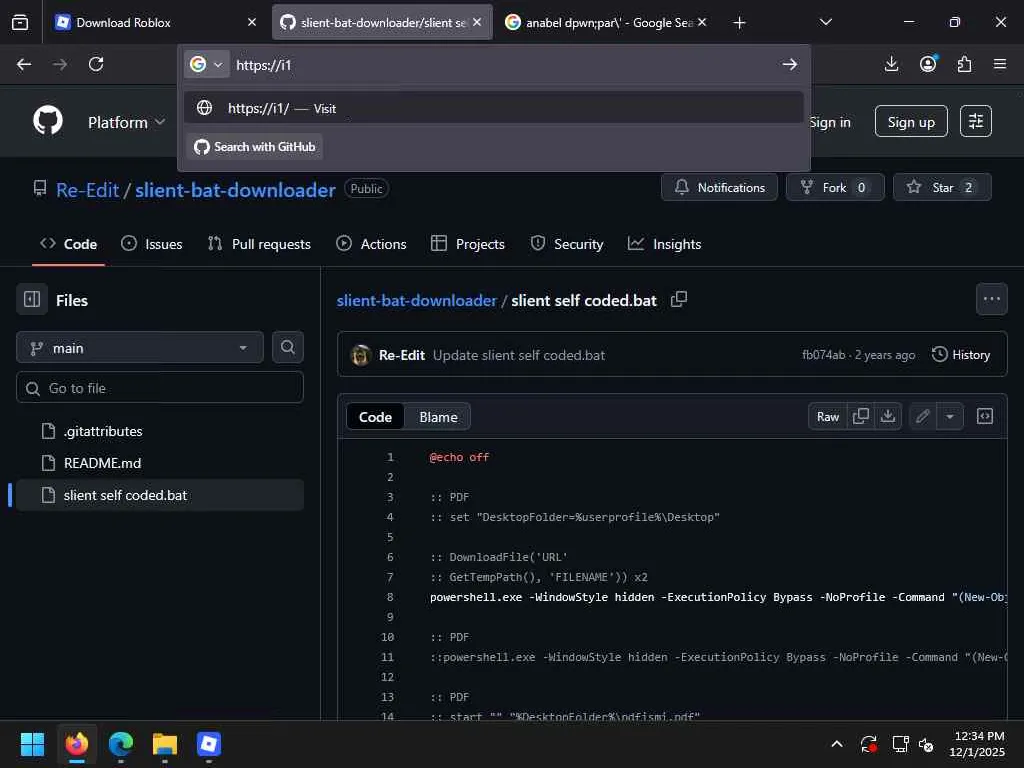Click the Raw button
This screenshot has width=1024, height=768.
coord(827,416)
